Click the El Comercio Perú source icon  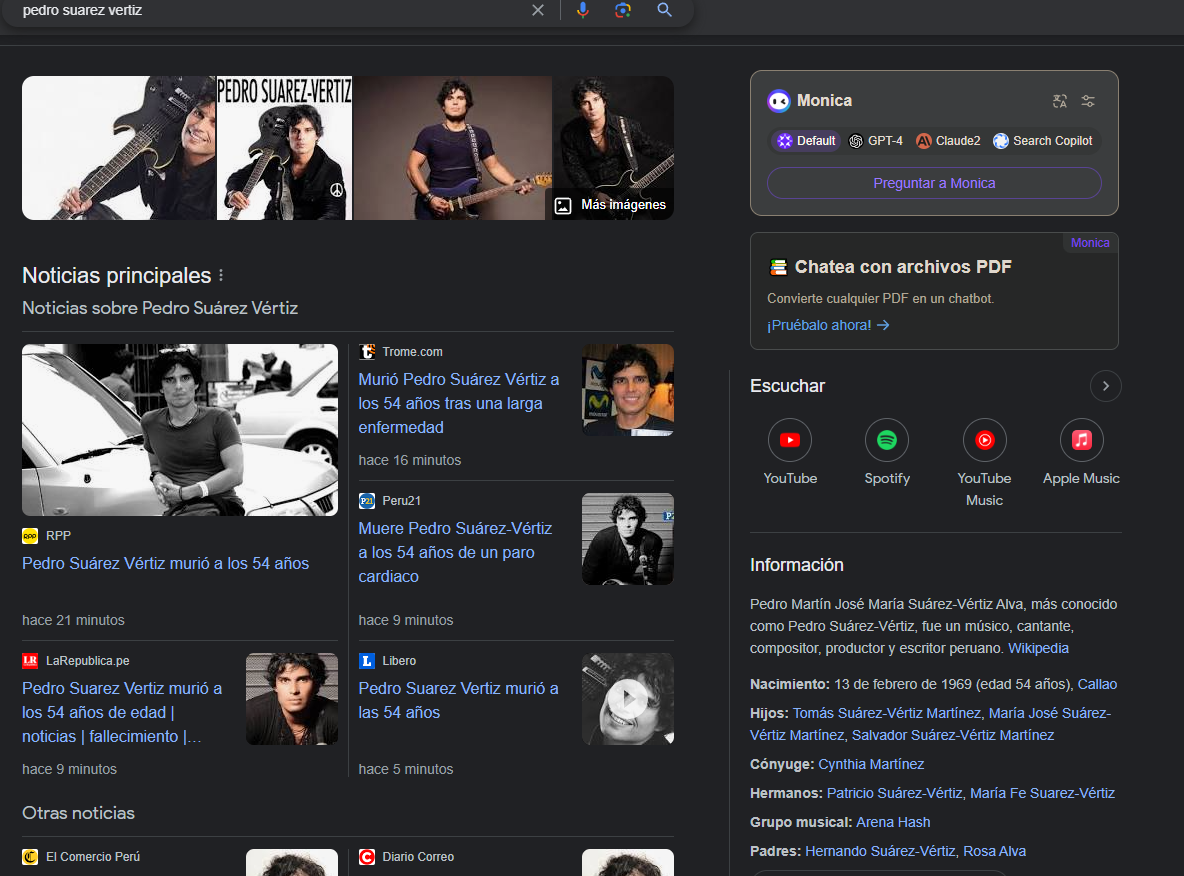pos(30,857)
